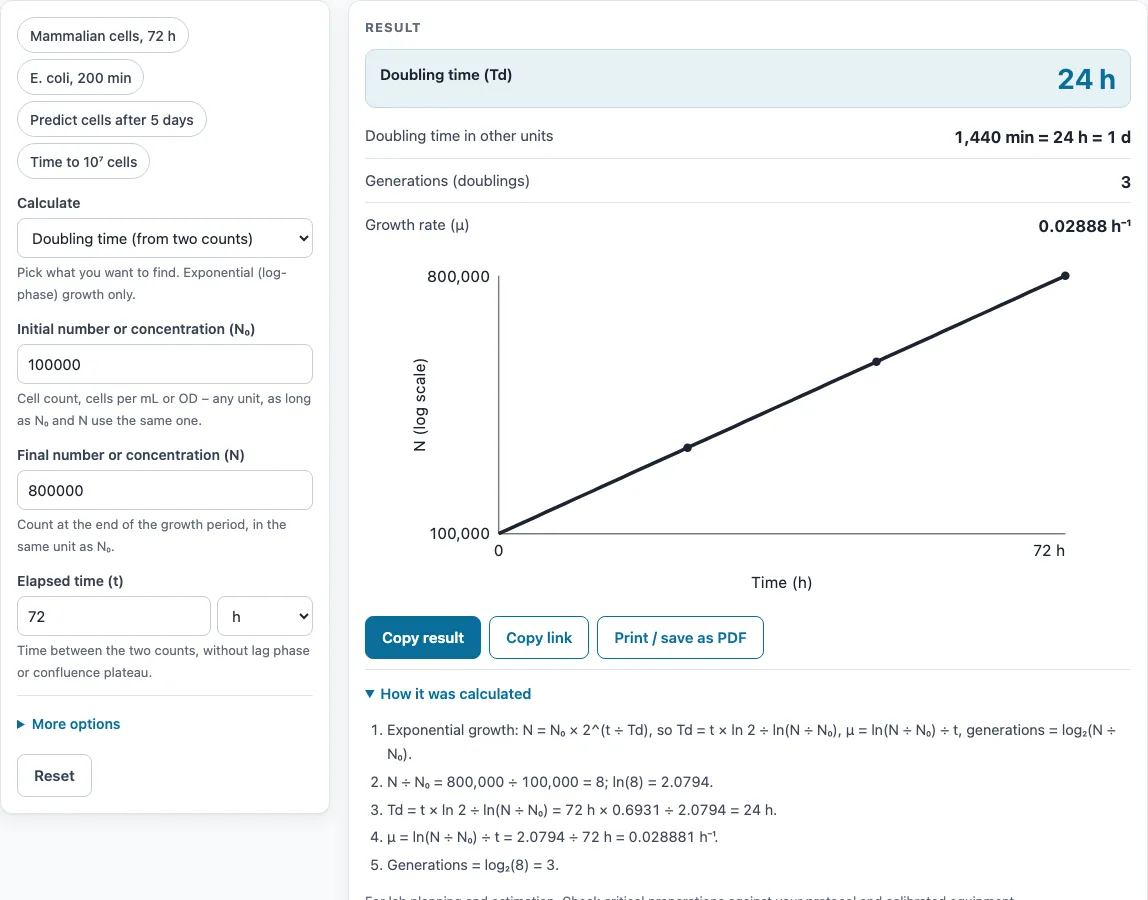The height and width of the screenshot is (900, 1148).
Task: Click the 72 h x-axis label
Action: point(1048,551)
